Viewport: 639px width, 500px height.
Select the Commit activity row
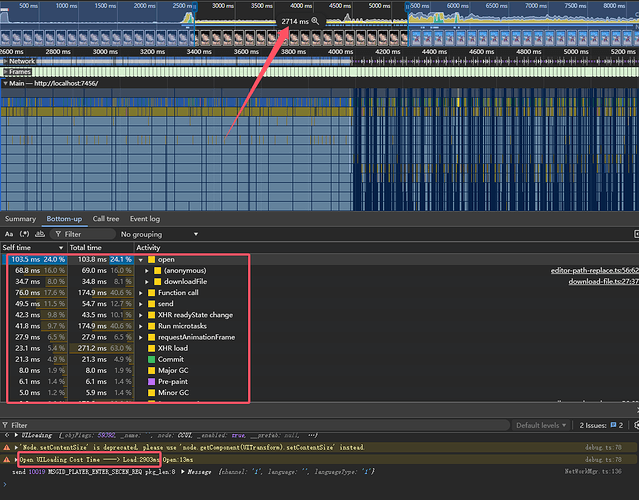tap(320, 359)
